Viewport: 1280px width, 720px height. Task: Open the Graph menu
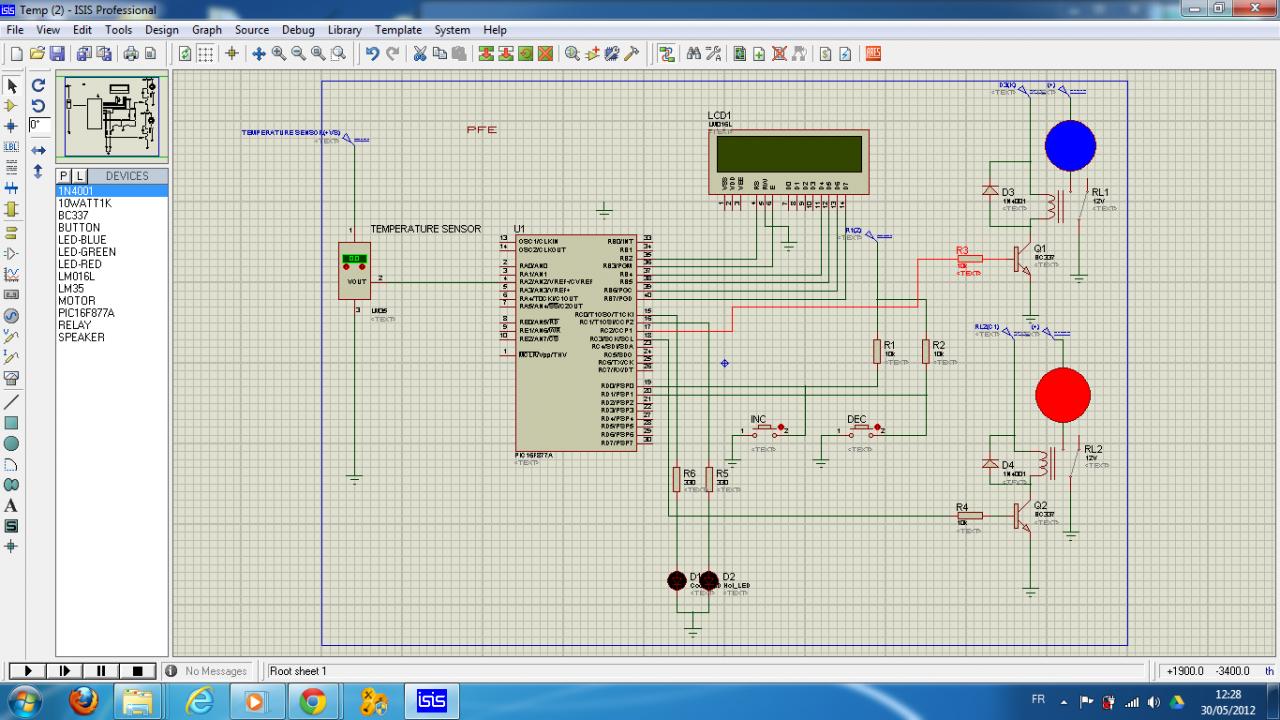click(207, 30)
